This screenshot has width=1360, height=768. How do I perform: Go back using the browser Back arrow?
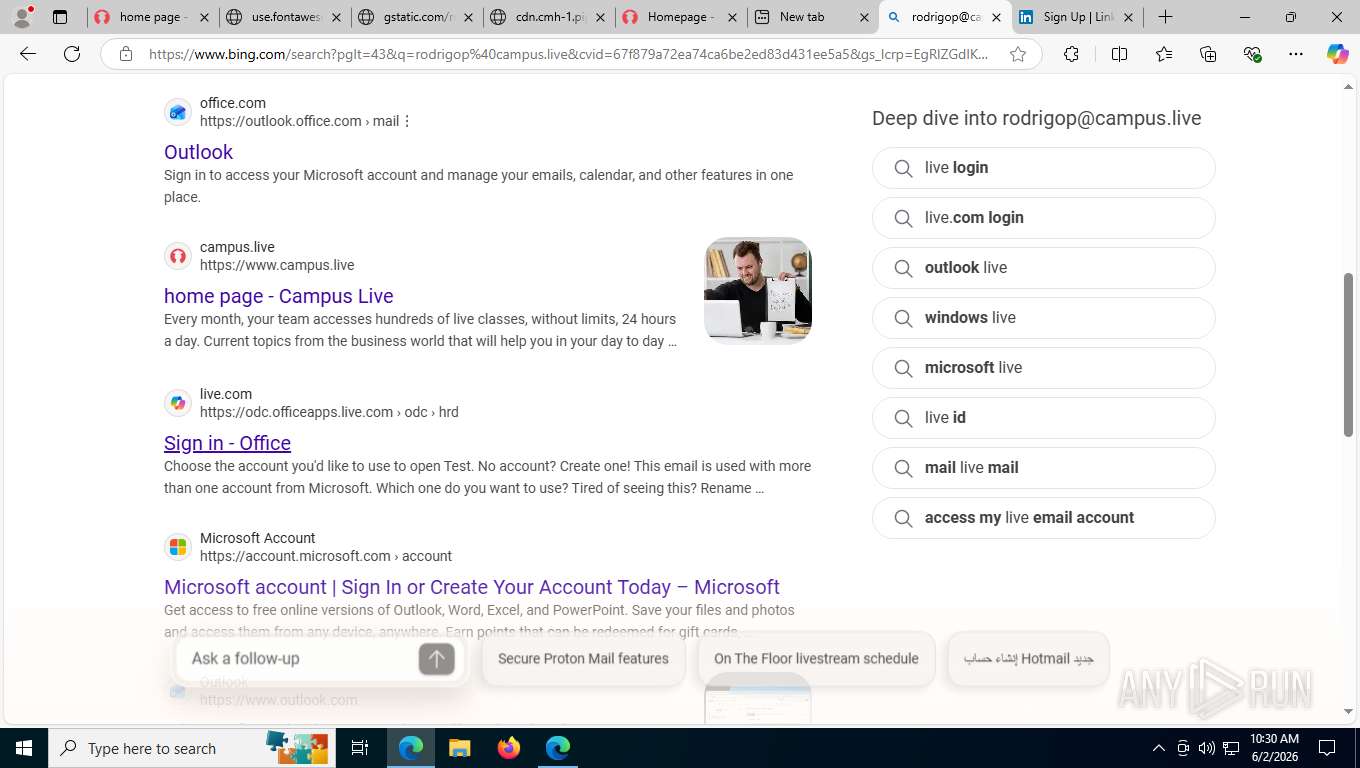click(x=28, y=54)
